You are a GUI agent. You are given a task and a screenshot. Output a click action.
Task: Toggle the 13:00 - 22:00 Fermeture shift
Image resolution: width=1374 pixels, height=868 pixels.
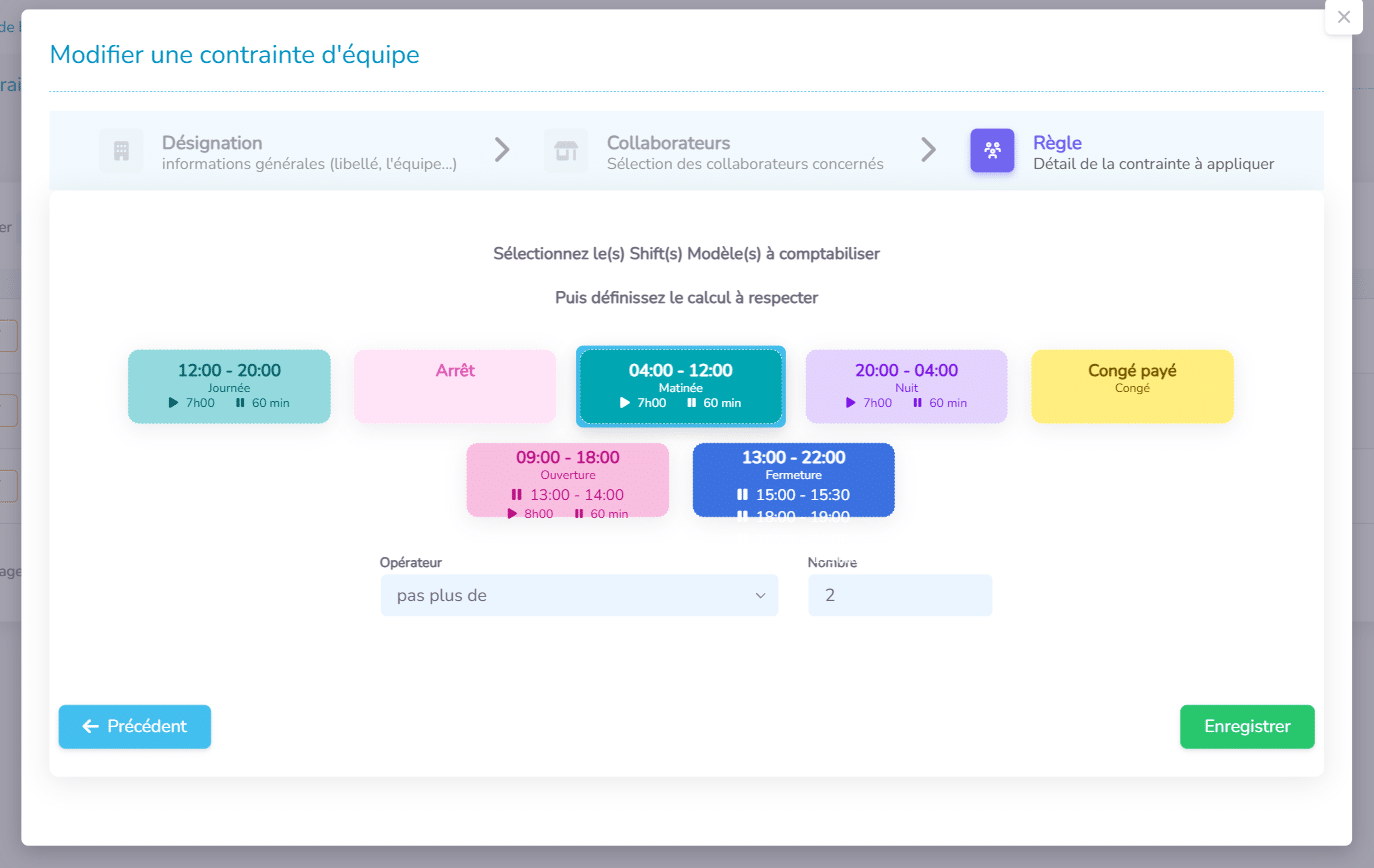click(x=794, y=480)
